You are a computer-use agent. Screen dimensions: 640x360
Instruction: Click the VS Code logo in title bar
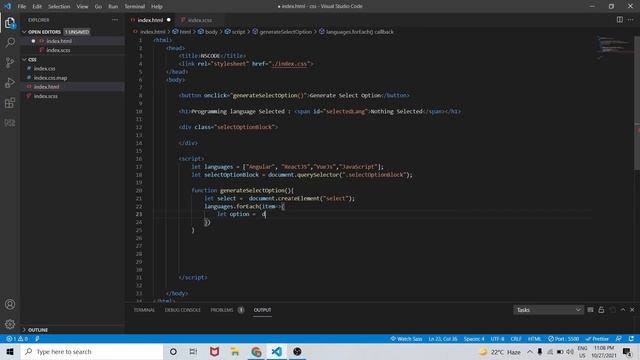point(7,6)
